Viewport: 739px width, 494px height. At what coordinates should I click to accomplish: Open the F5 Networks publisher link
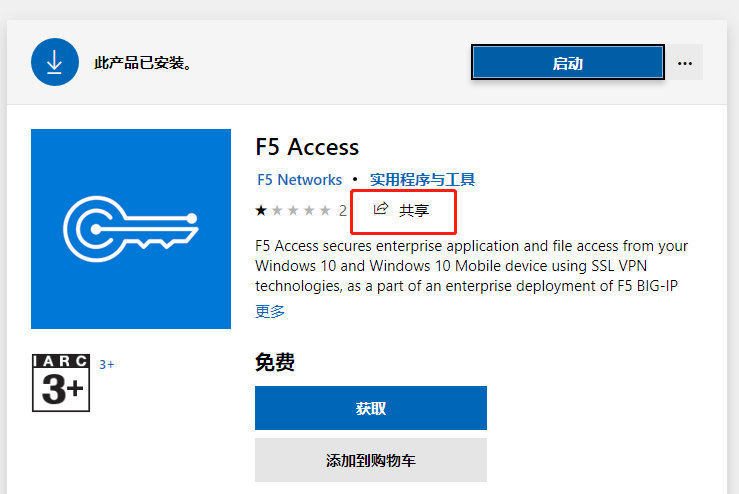click(x=299, y=180)
